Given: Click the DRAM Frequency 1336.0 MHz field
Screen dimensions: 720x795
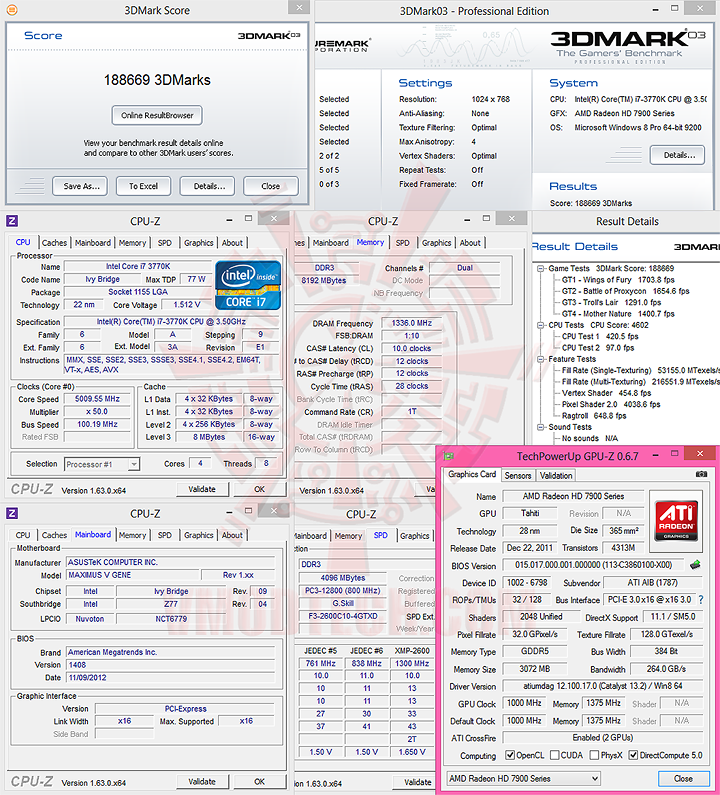Looking at the screenshot, I should click(x=412, y=323).
